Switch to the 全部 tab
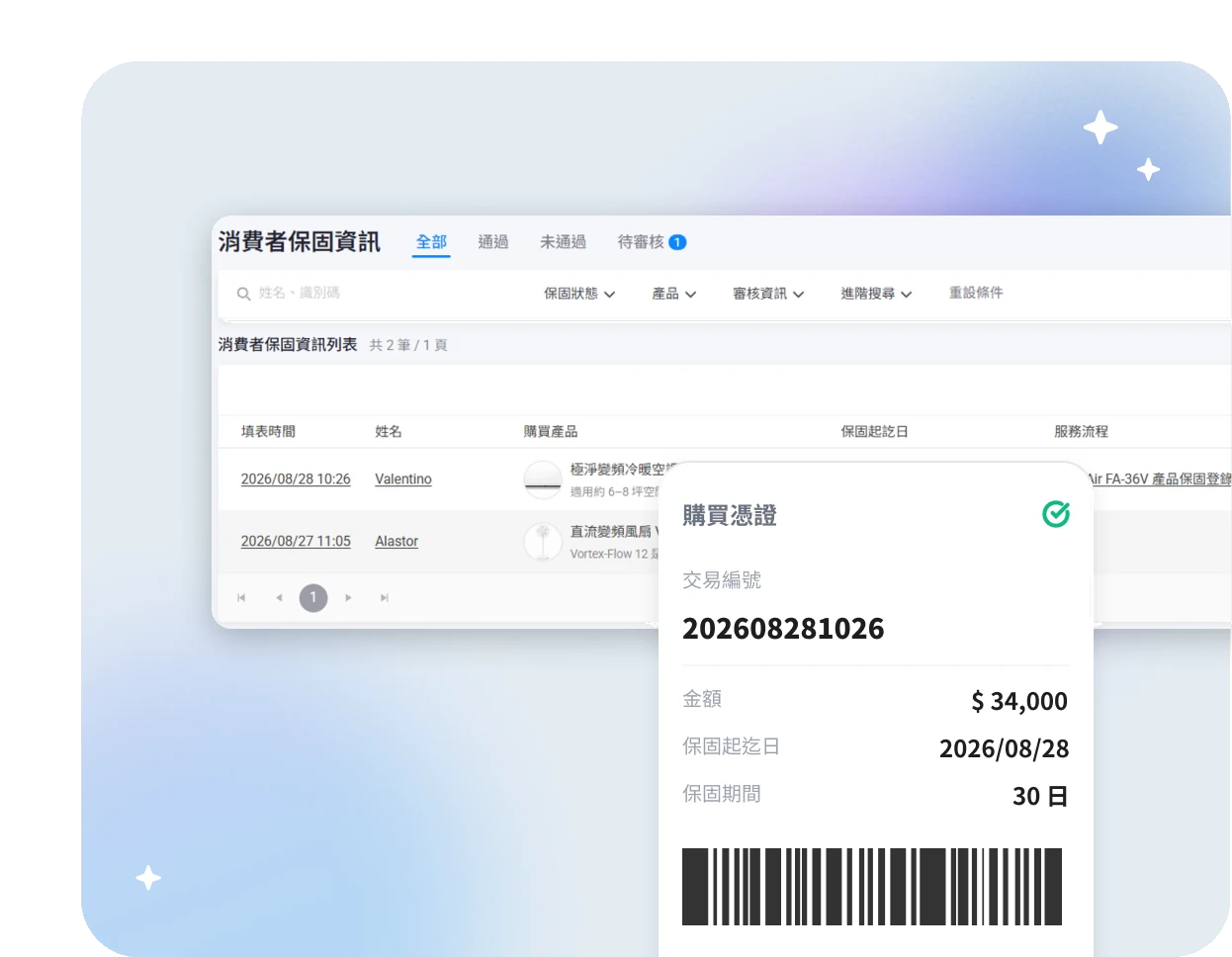The height and width of the screenshot is (957, 1232). pos(431,242)
